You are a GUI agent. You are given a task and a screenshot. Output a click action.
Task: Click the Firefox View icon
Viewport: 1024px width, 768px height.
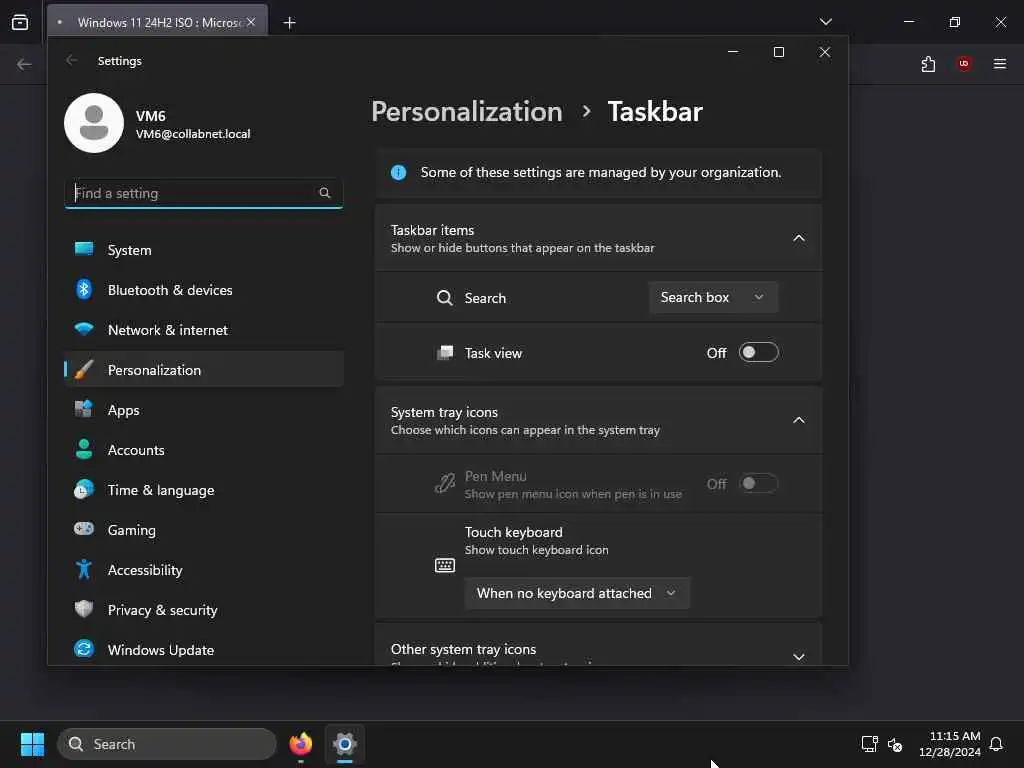(x=20, y=22)
